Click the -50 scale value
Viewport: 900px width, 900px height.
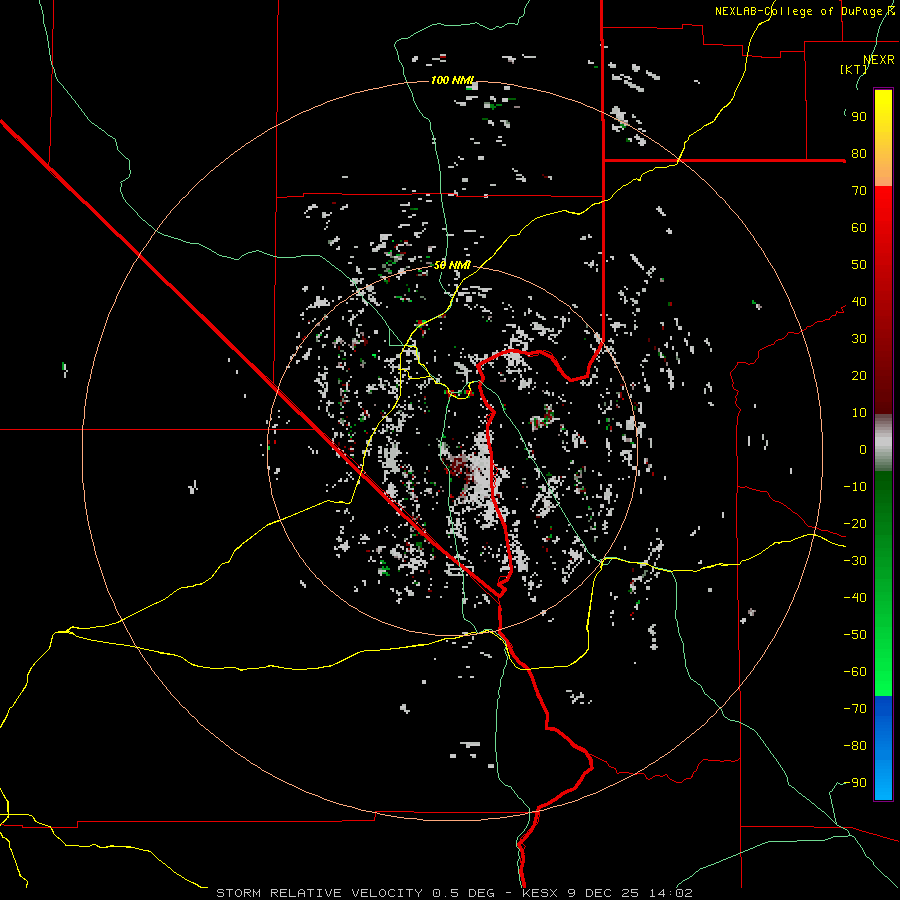[x=855, y=635]
